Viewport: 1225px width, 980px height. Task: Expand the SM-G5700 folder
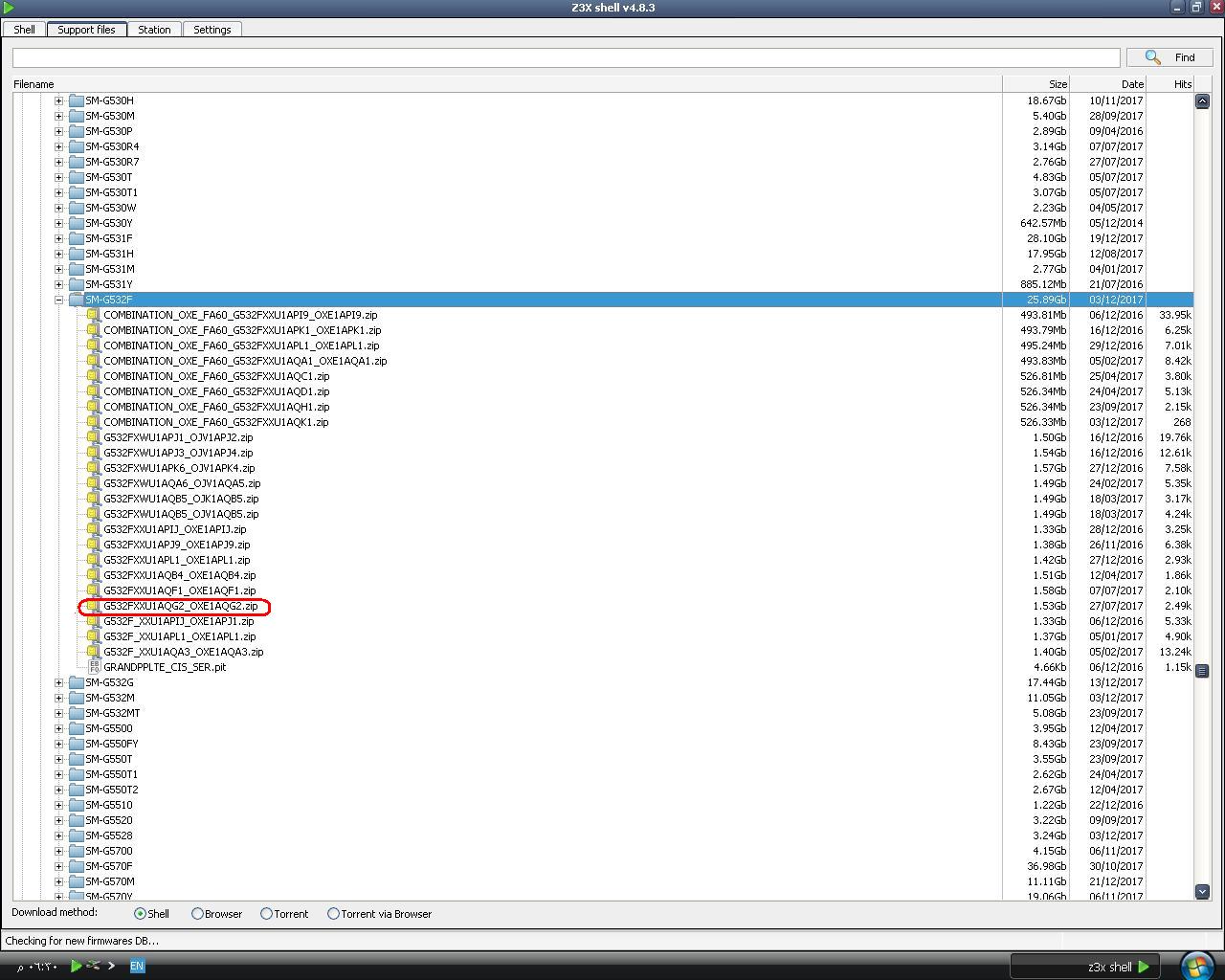pos(59,851)
